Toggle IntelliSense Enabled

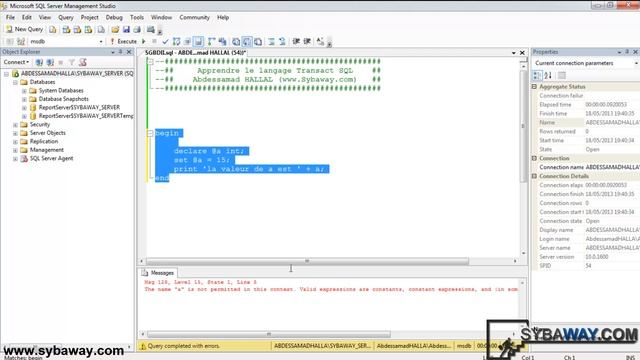coord(198,41)
